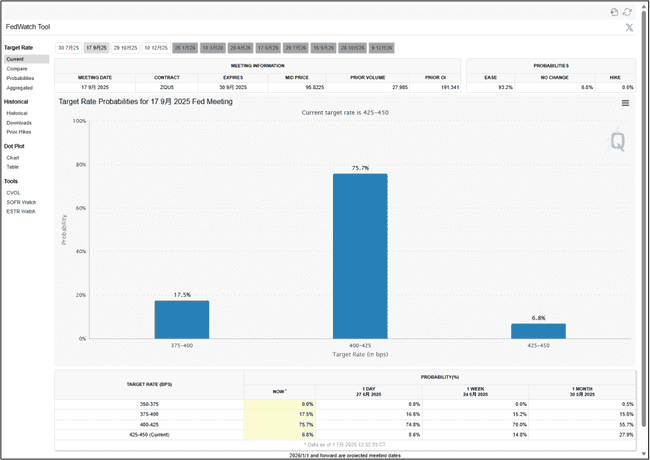Click the PRIOR VOLUME value 27,985

(x=400, y=87)
